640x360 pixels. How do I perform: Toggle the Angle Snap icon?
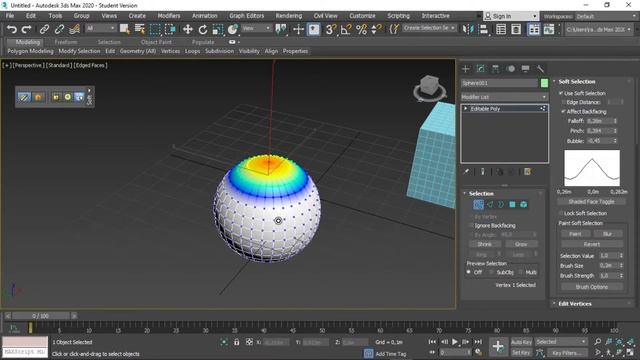pyautogui.click(x=346, y=29)
